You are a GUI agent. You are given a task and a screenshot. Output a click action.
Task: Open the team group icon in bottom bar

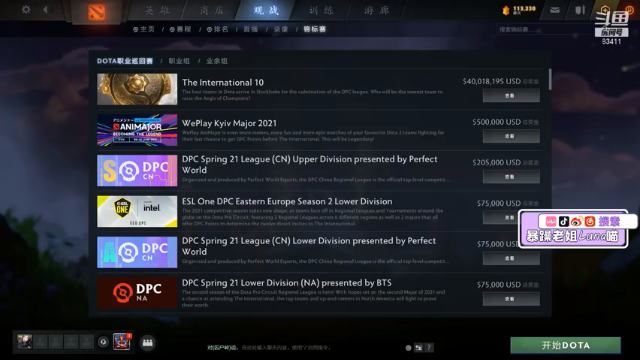coord(148,343)
